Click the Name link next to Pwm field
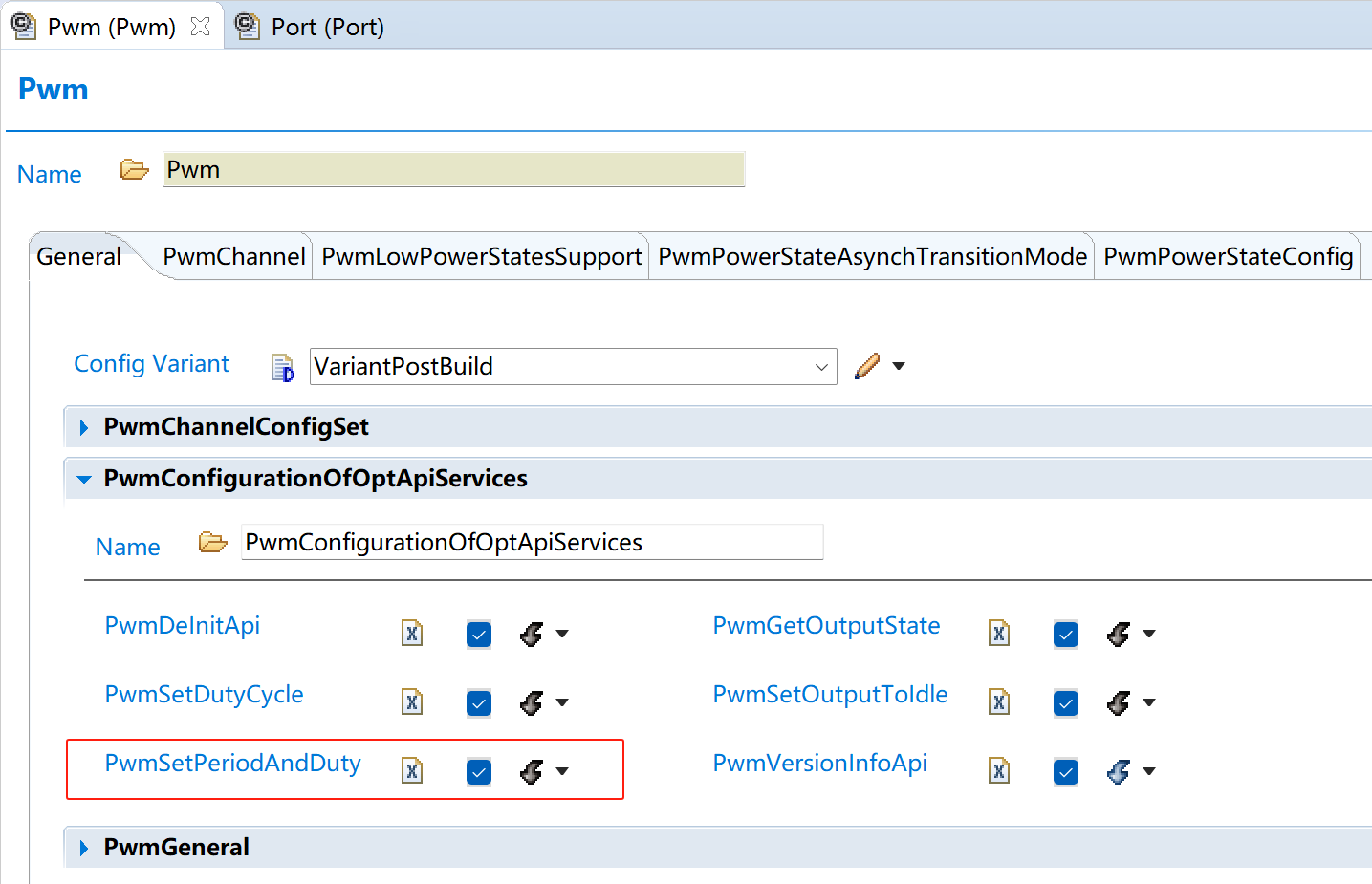The height and width of the screenshot is (884, 1372). [x=50, y=174]
